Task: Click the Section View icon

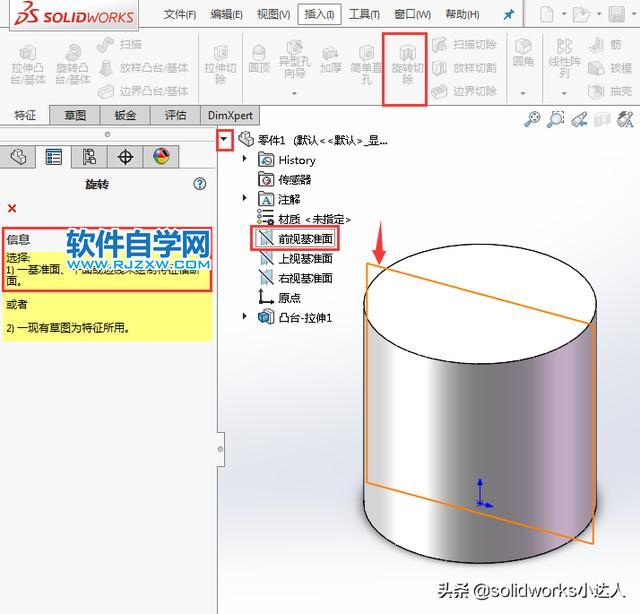Action: pos(602,120)
